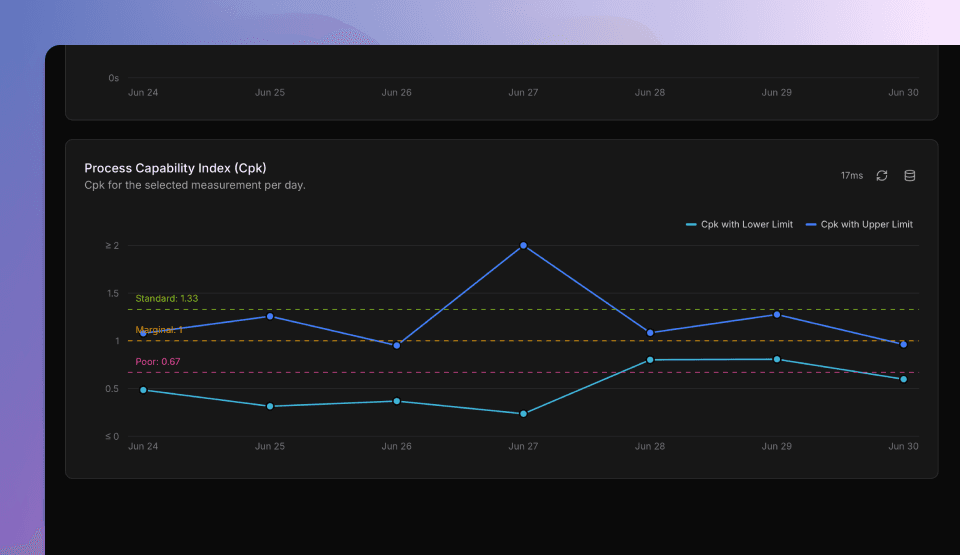Click the Upper Limit data point on Jun 25
The width and height of the screenshot is (960, 555).
pos(270,316)
